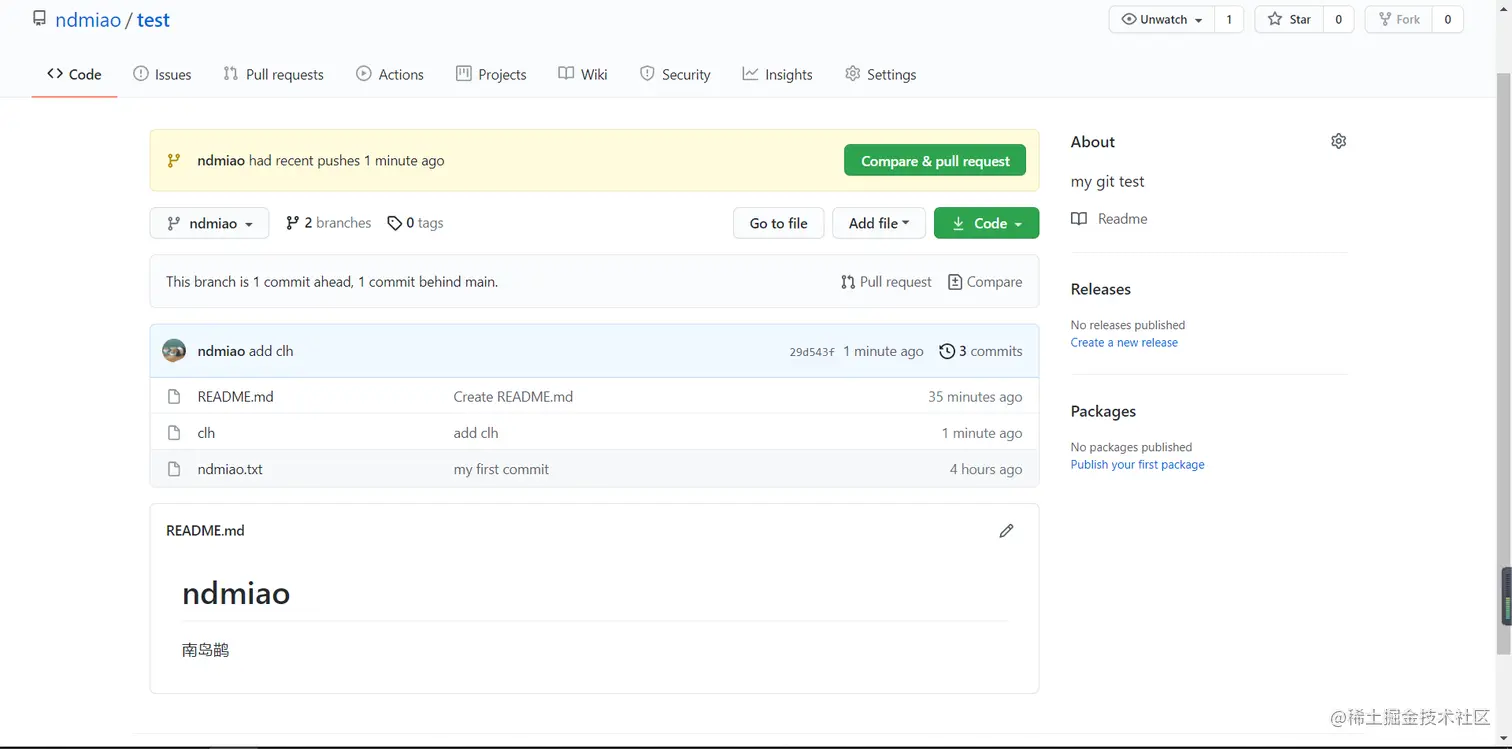Open commit hash 29d543f

point(812,352)
